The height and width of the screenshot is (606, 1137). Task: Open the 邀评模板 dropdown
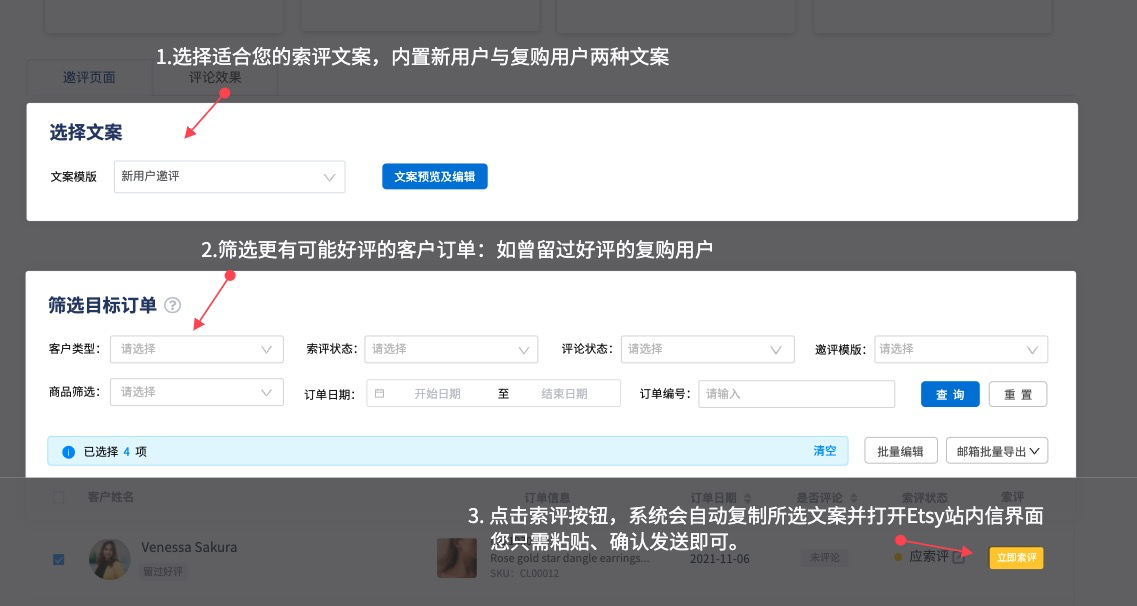pyautogui.click(x=960, y=349)
